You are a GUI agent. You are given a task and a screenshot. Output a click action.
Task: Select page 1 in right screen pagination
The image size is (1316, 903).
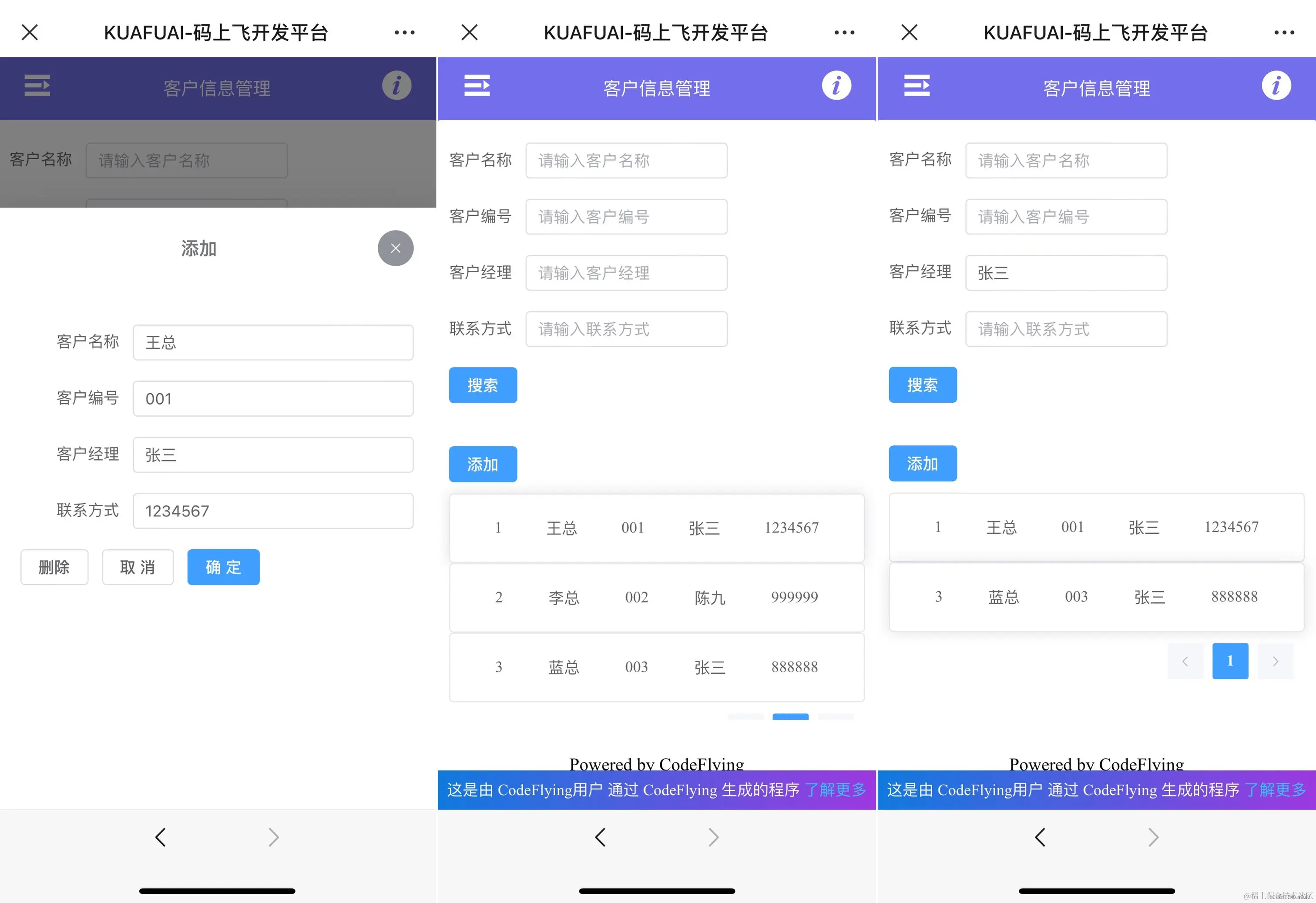click(1230, 661)
